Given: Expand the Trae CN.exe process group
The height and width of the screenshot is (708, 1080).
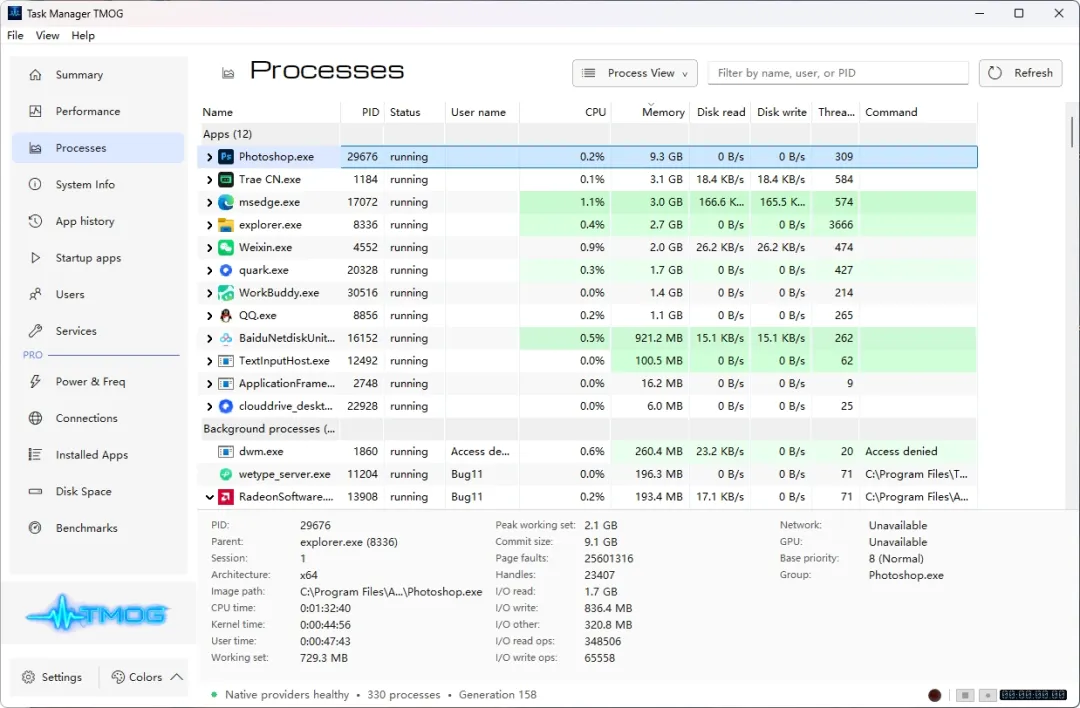Looking at the screenshot, I should pyautogui.click(x=209, y=180).
